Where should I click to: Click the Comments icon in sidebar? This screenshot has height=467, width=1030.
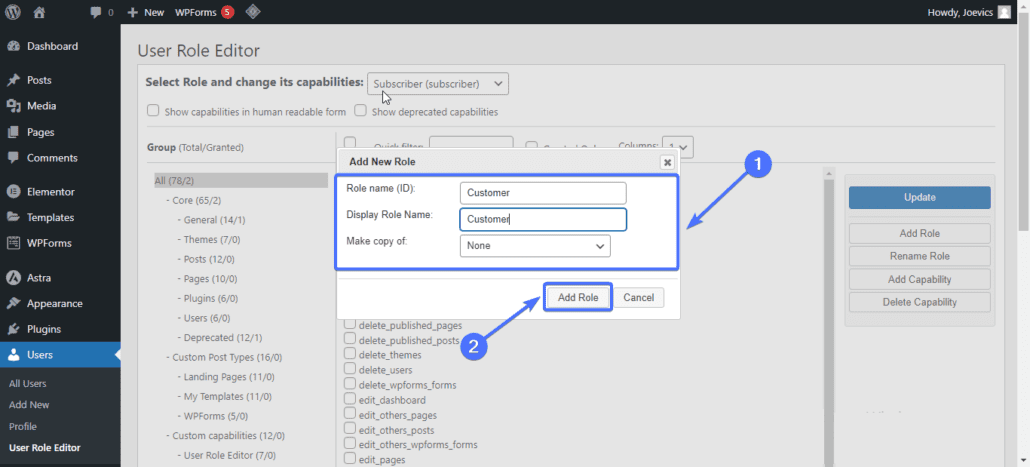pyautogui.click(x=13, y=158)
